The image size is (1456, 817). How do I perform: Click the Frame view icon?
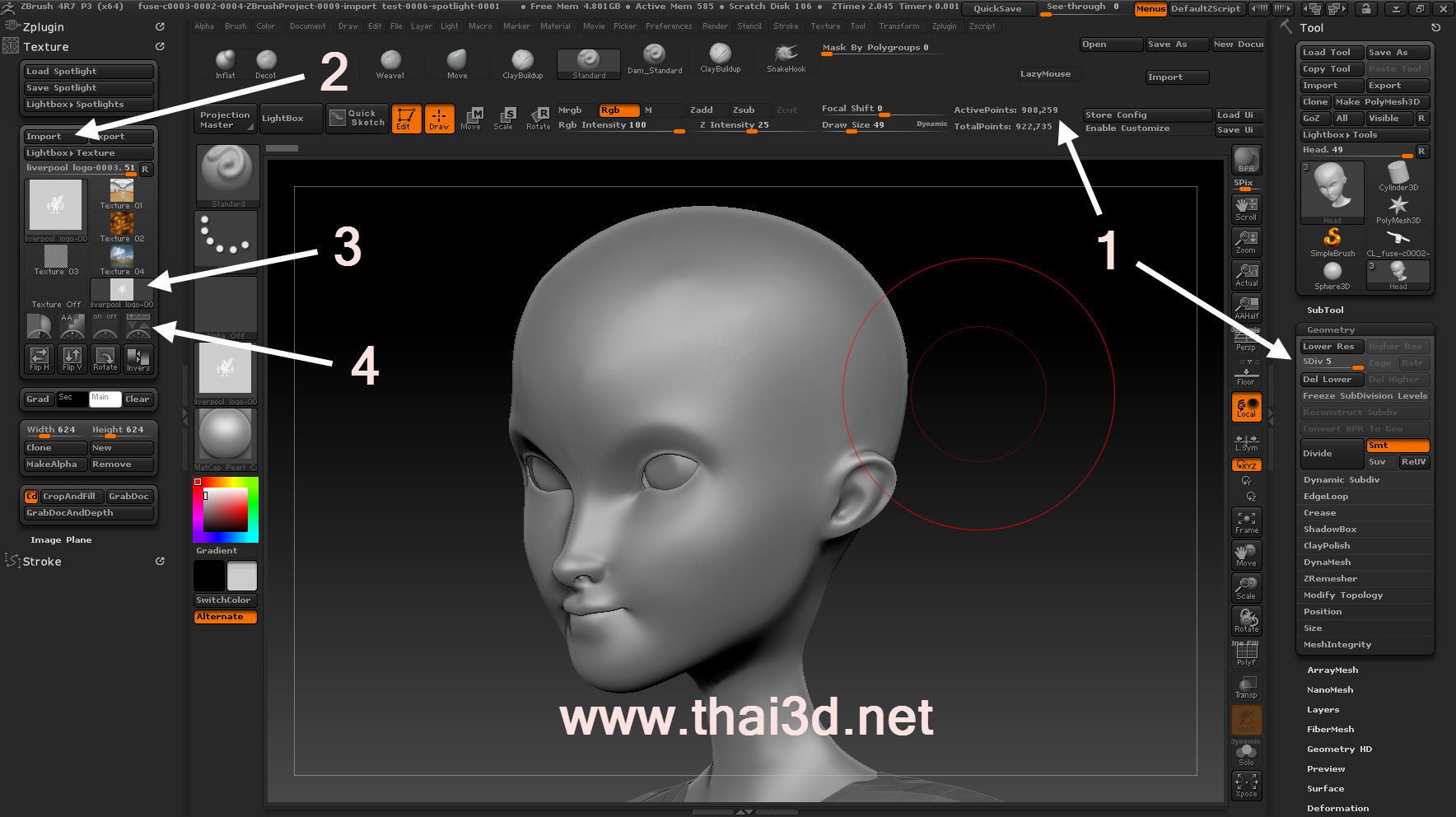pos(1246,522)
